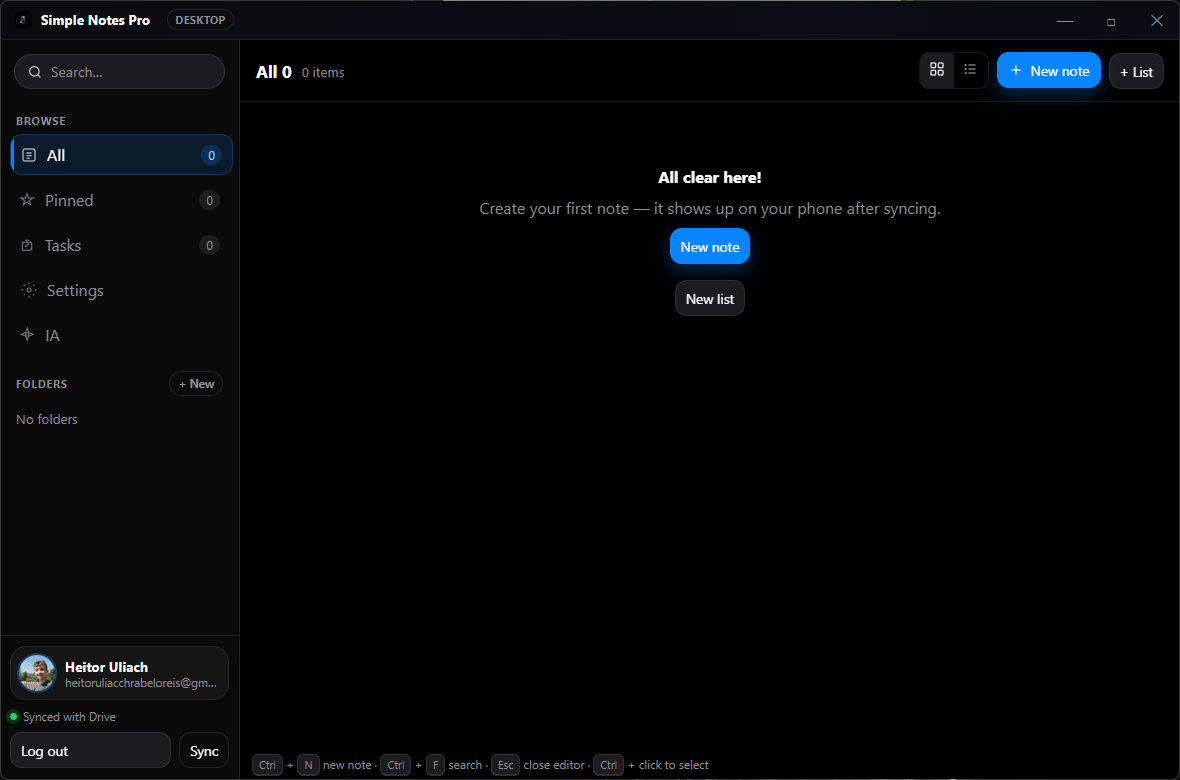Viewport: 1180px width, 780px height.
Task: Switch to grid view layout
Action: [x=937, y=70]
